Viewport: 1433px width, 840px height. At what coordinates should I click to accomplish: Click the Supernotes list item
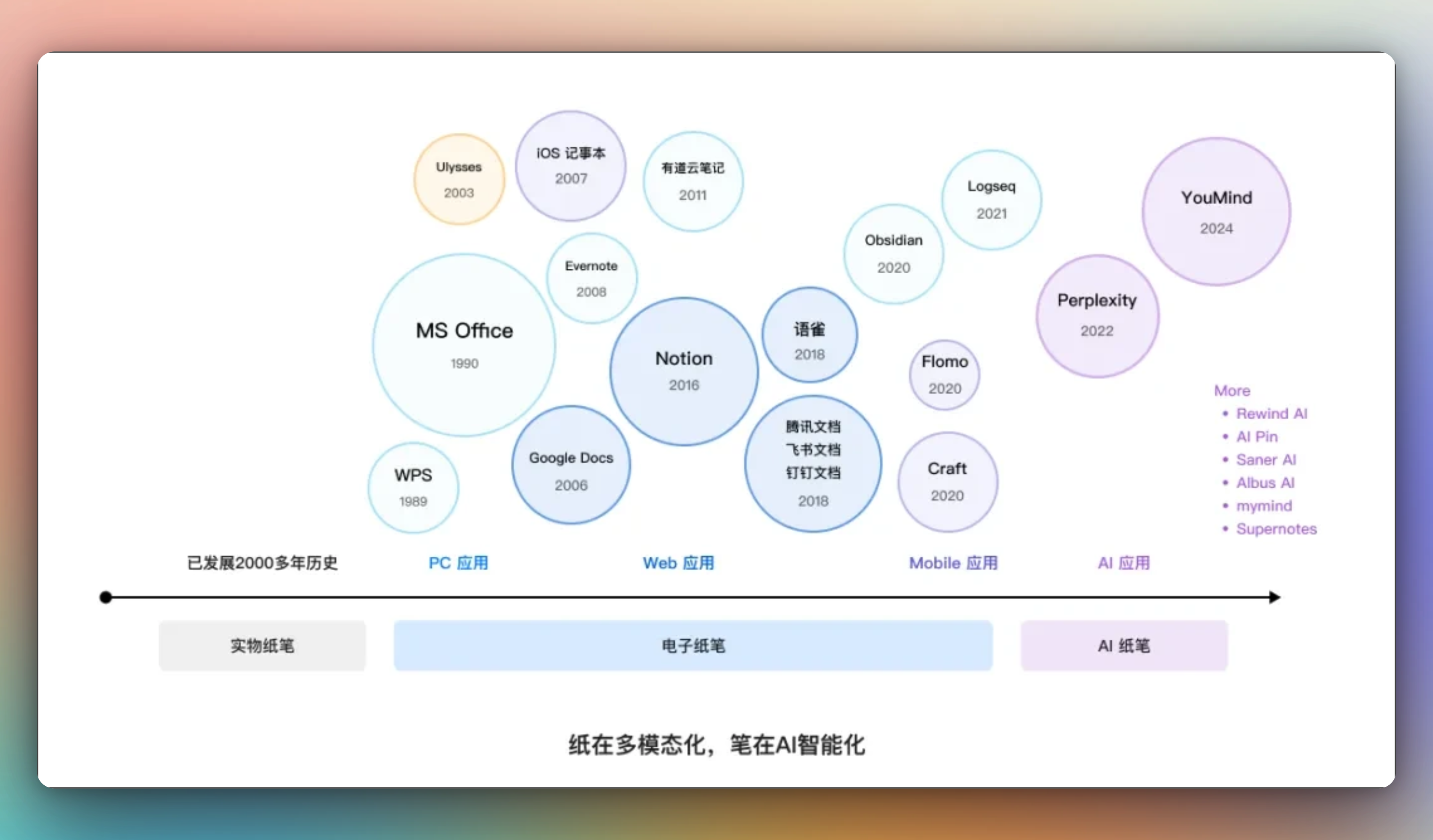(1276, 529)
